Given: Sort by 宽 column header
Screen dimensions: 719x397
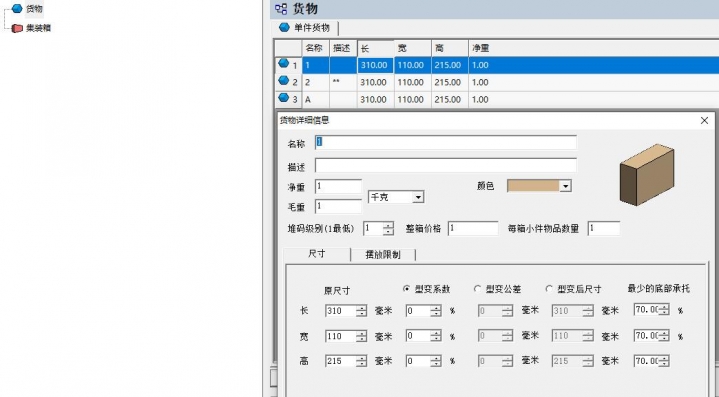Looking at the screenshot, I should [413, 48].
